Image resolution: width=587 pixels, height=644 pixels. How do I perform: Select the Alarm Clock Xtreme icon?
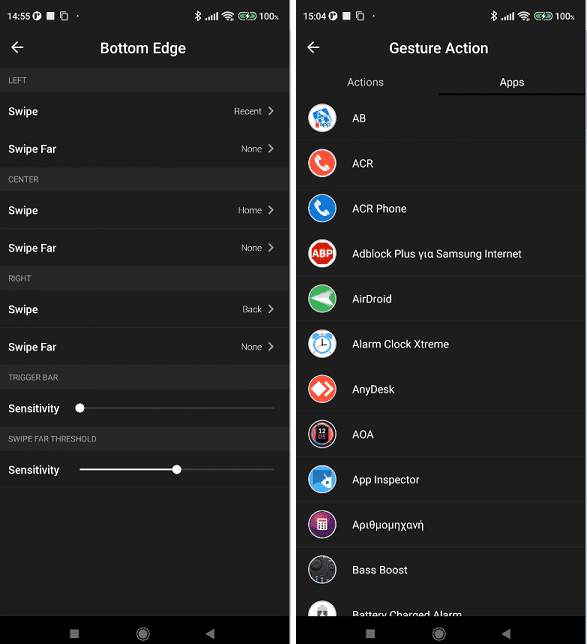coord(322,344)
